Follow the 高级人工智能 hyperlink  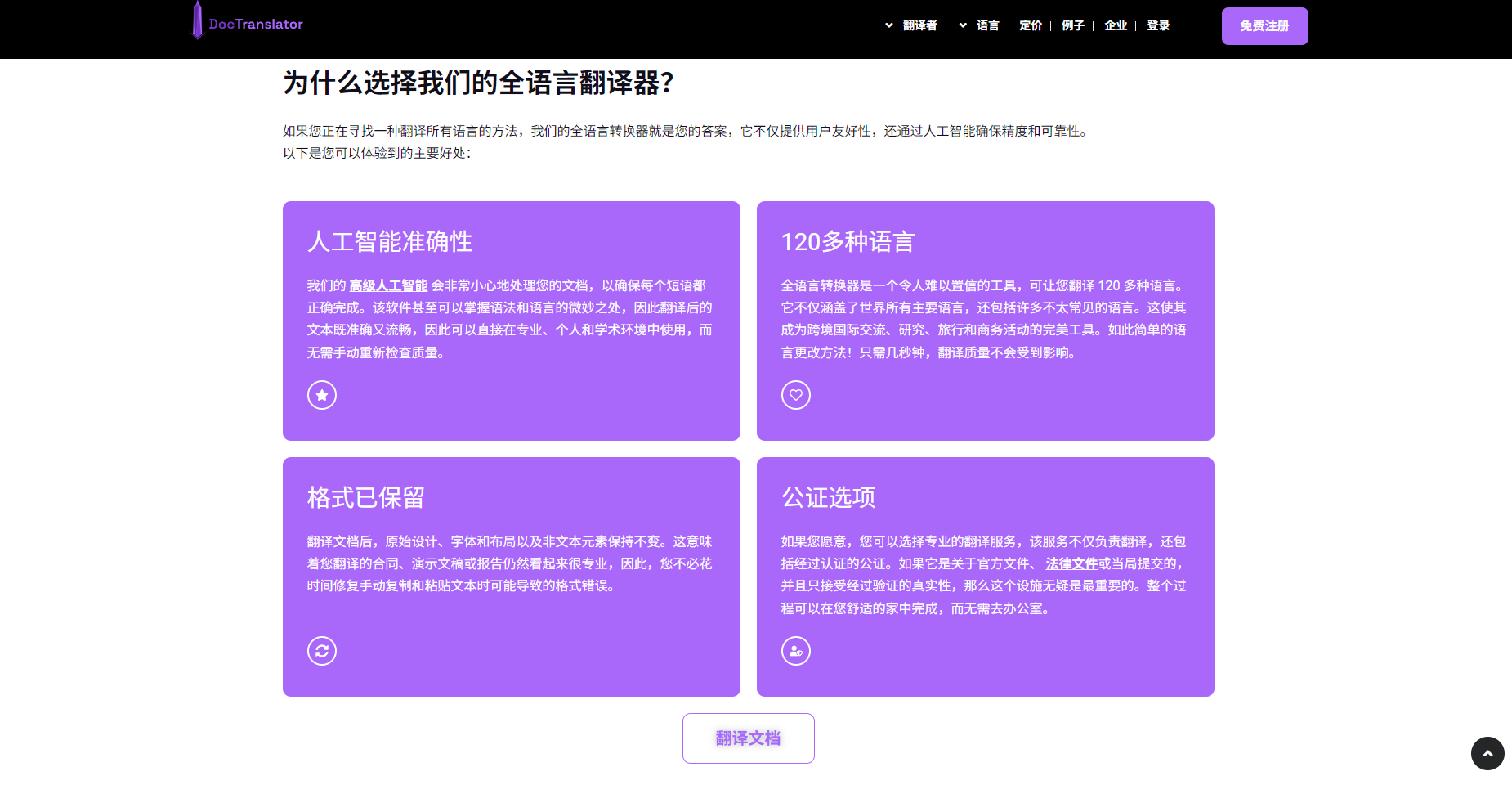tap(388, 285)
